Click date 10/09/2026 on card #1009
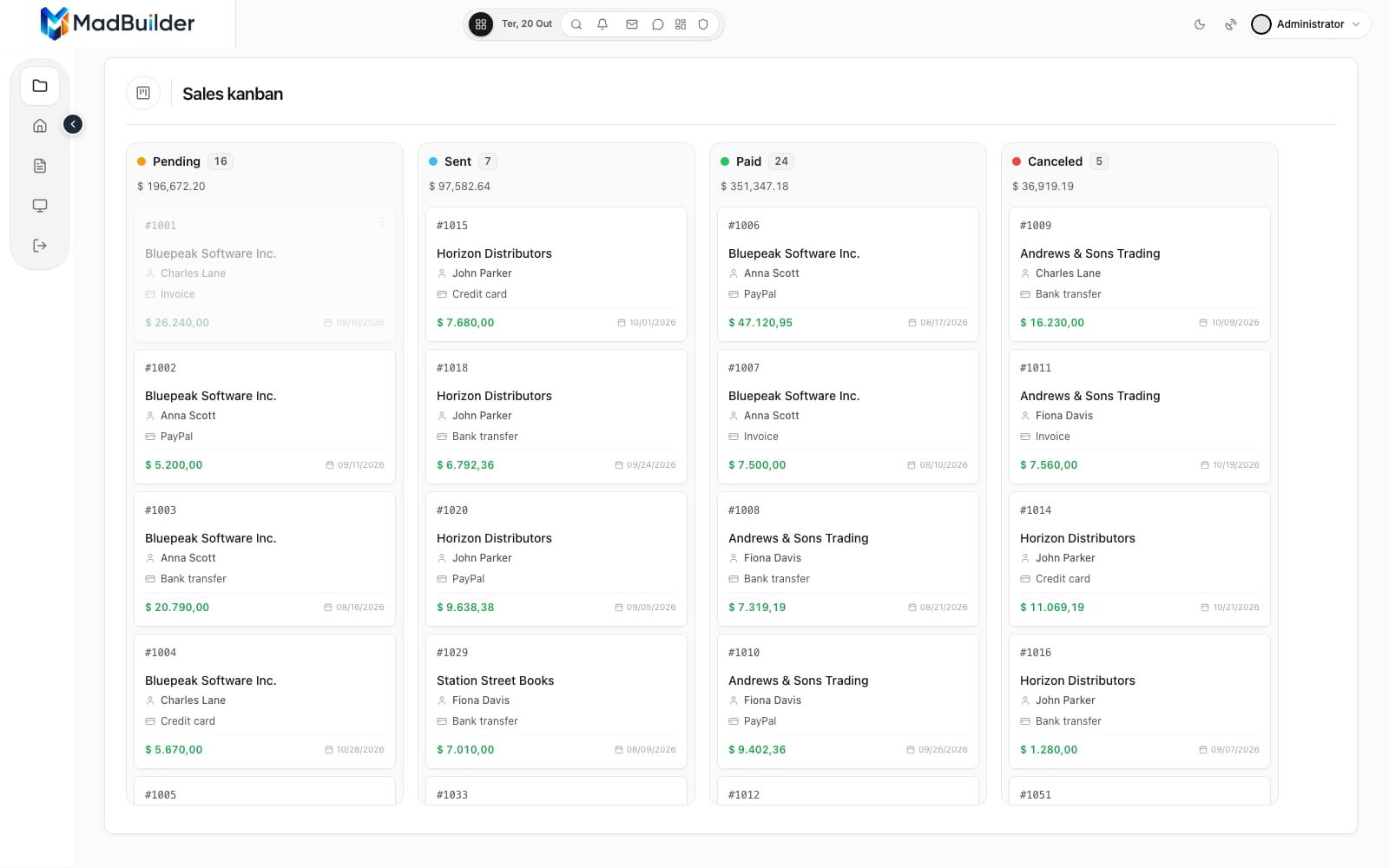1389x868 pixels. click(x=1234, y=323)
